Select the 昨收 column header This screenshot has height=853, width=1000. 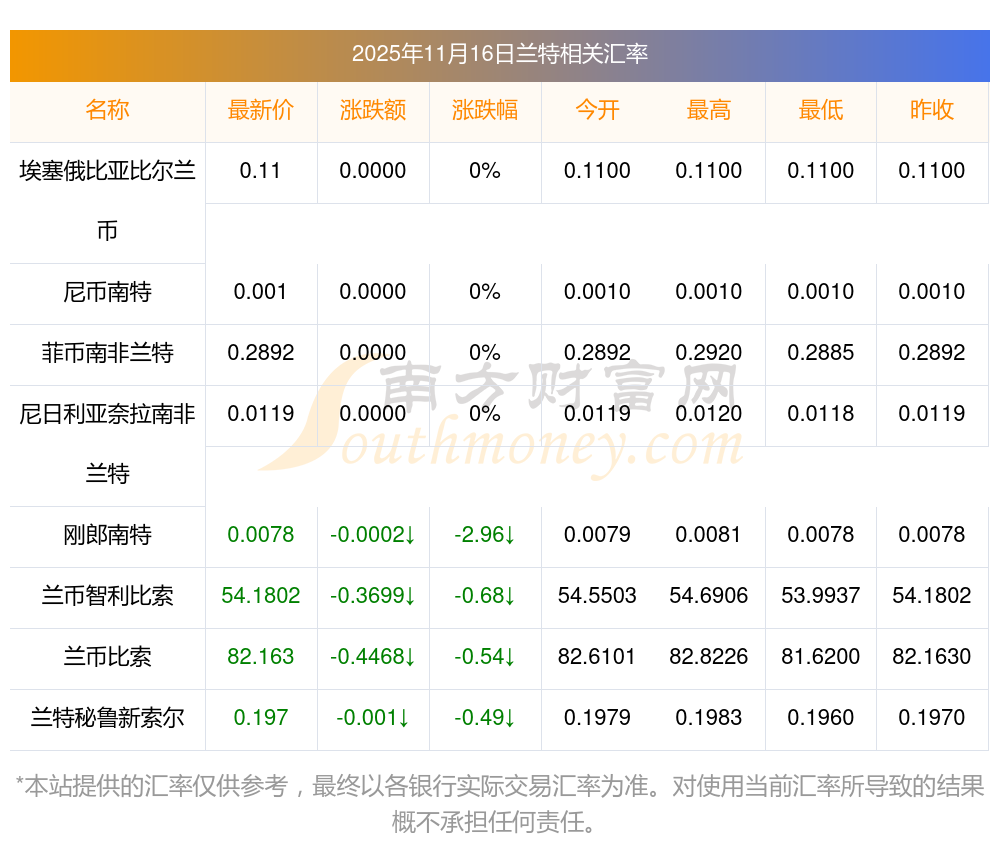(932, 110)
